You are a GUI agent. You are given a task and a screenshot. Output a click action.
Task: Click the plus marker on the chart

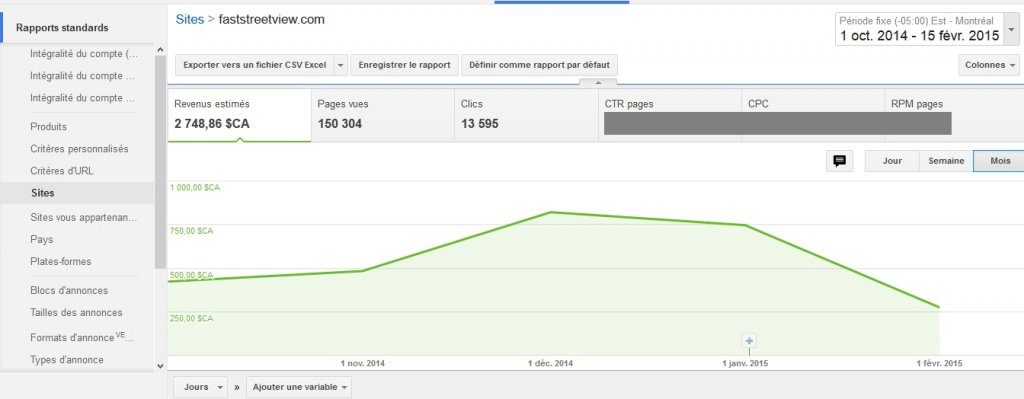pyautogui.click(x=749, y=340)
